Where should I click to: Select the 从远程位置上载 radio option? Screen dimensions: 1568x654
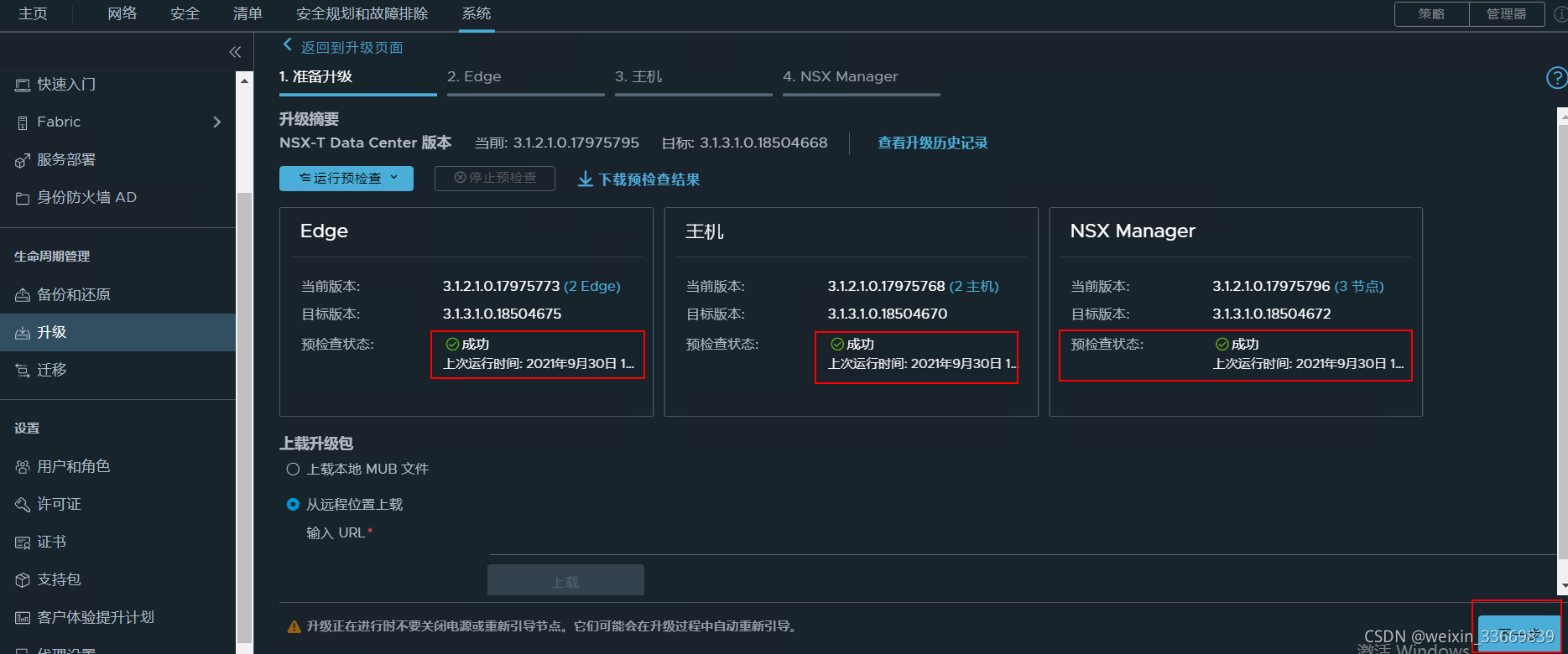[x=293, y=505]
